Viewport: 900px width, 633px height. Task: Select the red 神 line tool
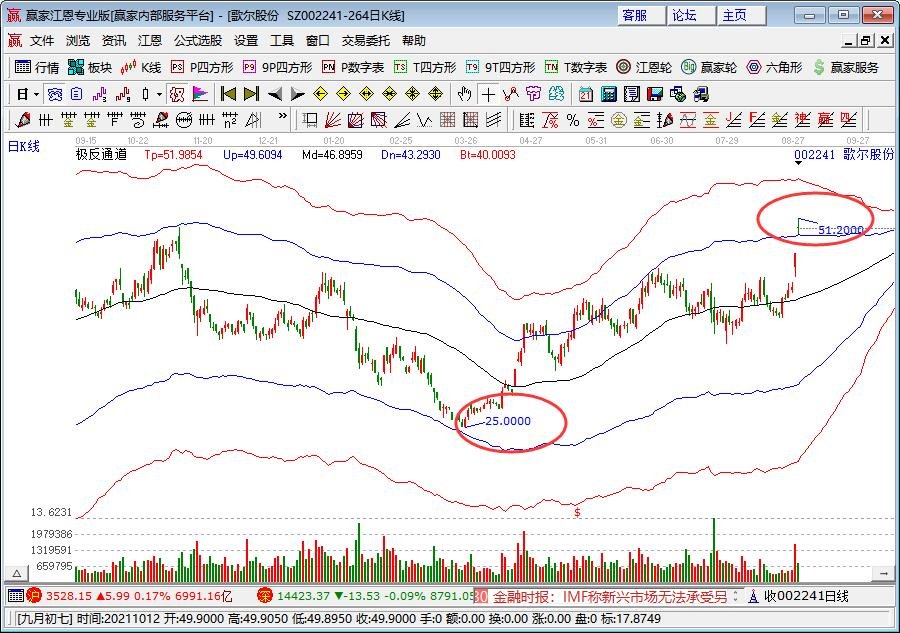[802, 120]
